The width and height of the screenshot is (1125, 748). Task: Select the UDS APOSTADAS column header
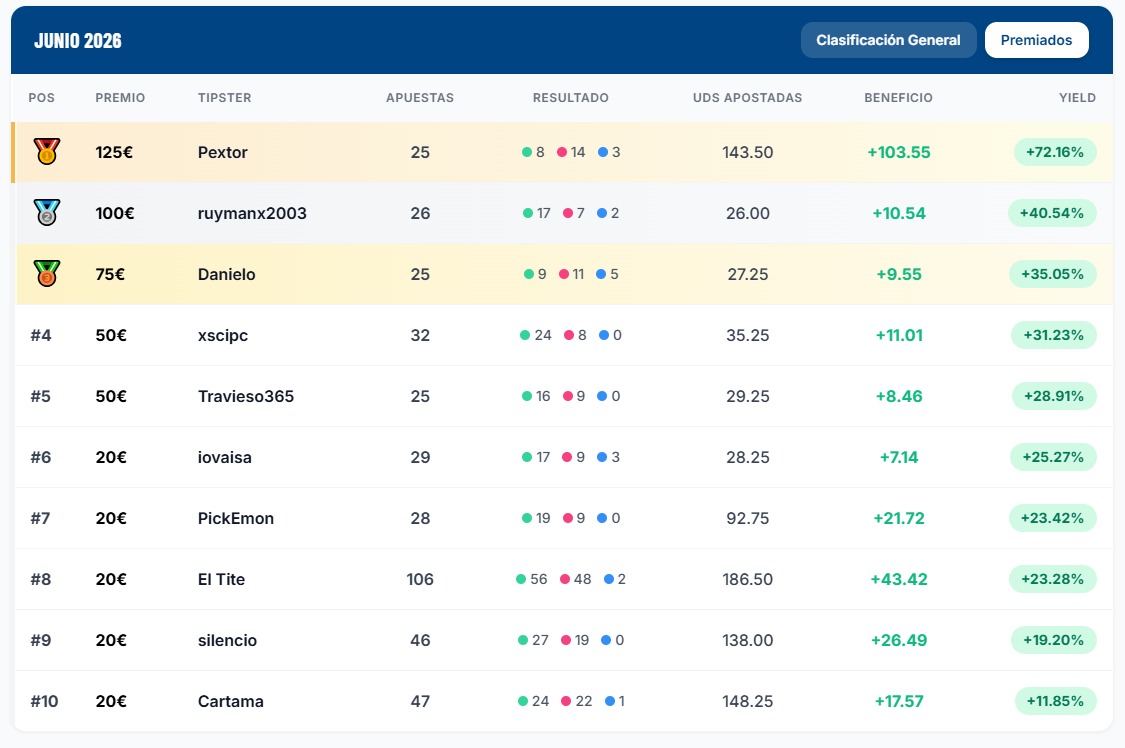point(748,98)
